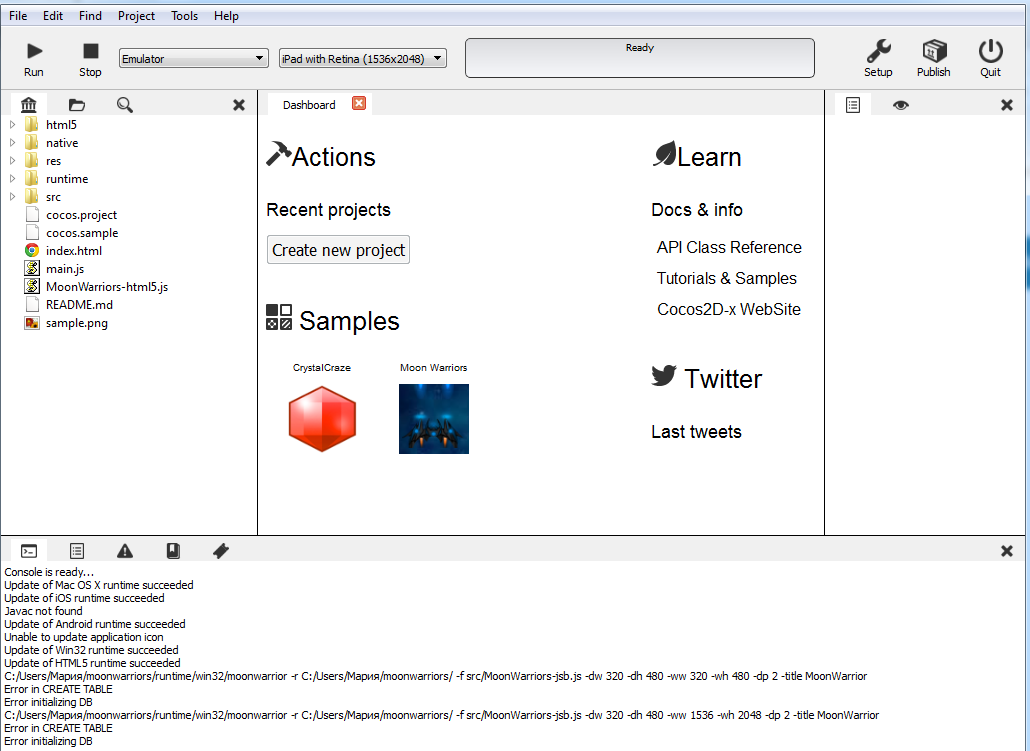Click the Samples grid icon
Viewport: 1030px width, 751px height.
(x=279, y=317)
